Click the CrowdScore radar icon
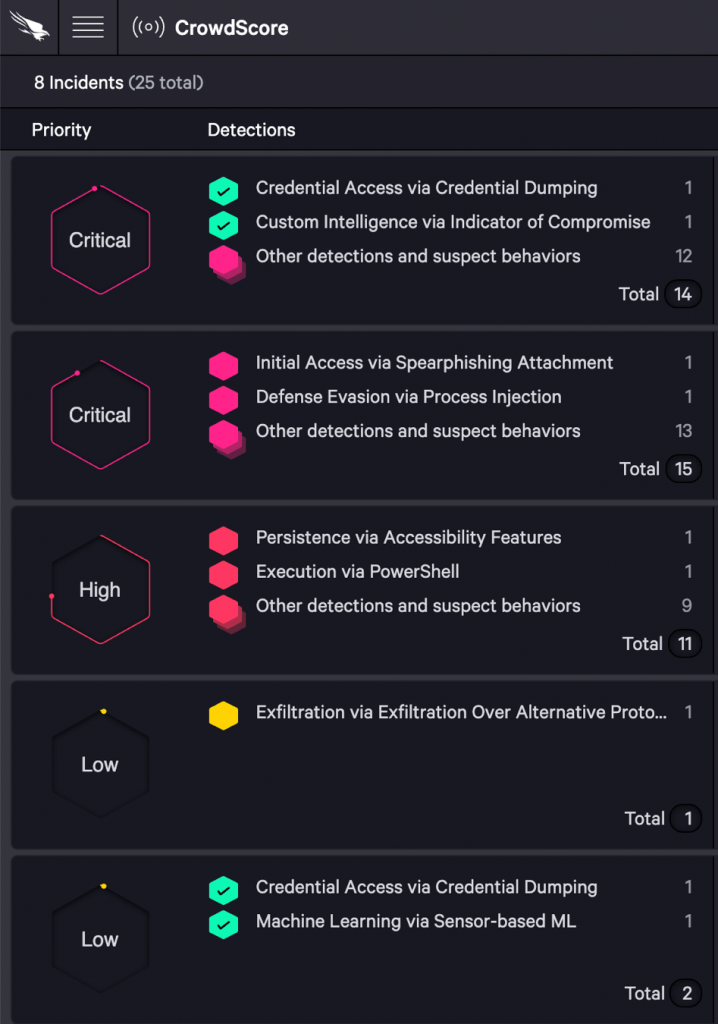Image resolution: width=718 pixels, height=1024 pixels. (x=149, y=28)
